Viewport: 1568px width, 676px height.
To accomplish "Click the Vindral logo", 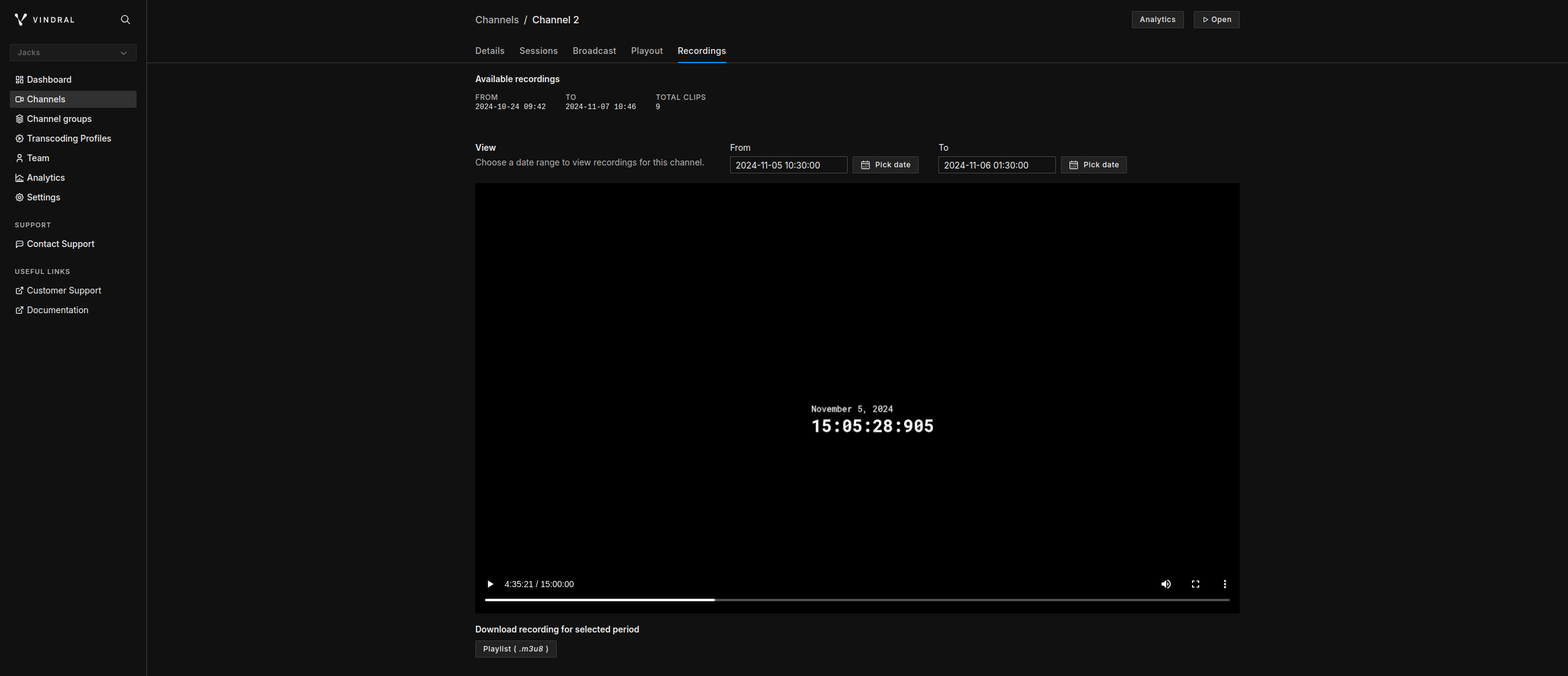I will pyautogui.click(x=45, y=20).
